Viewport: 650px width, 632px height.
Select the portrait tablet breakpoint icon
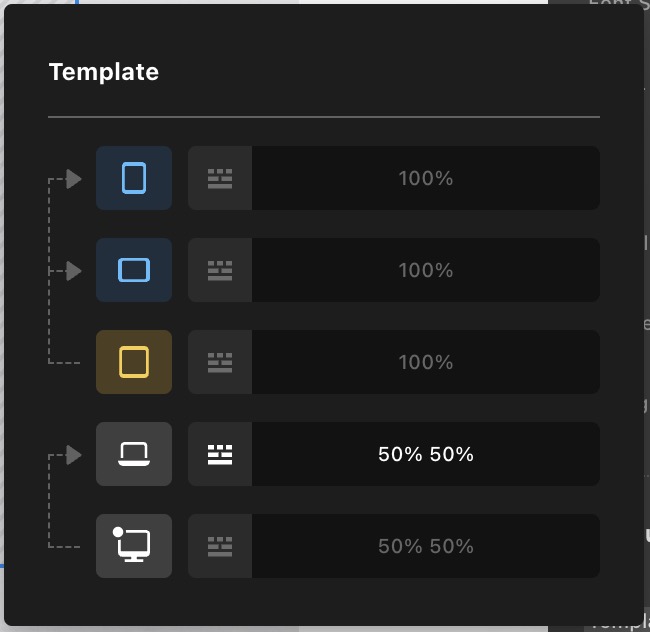pos(134,178)
